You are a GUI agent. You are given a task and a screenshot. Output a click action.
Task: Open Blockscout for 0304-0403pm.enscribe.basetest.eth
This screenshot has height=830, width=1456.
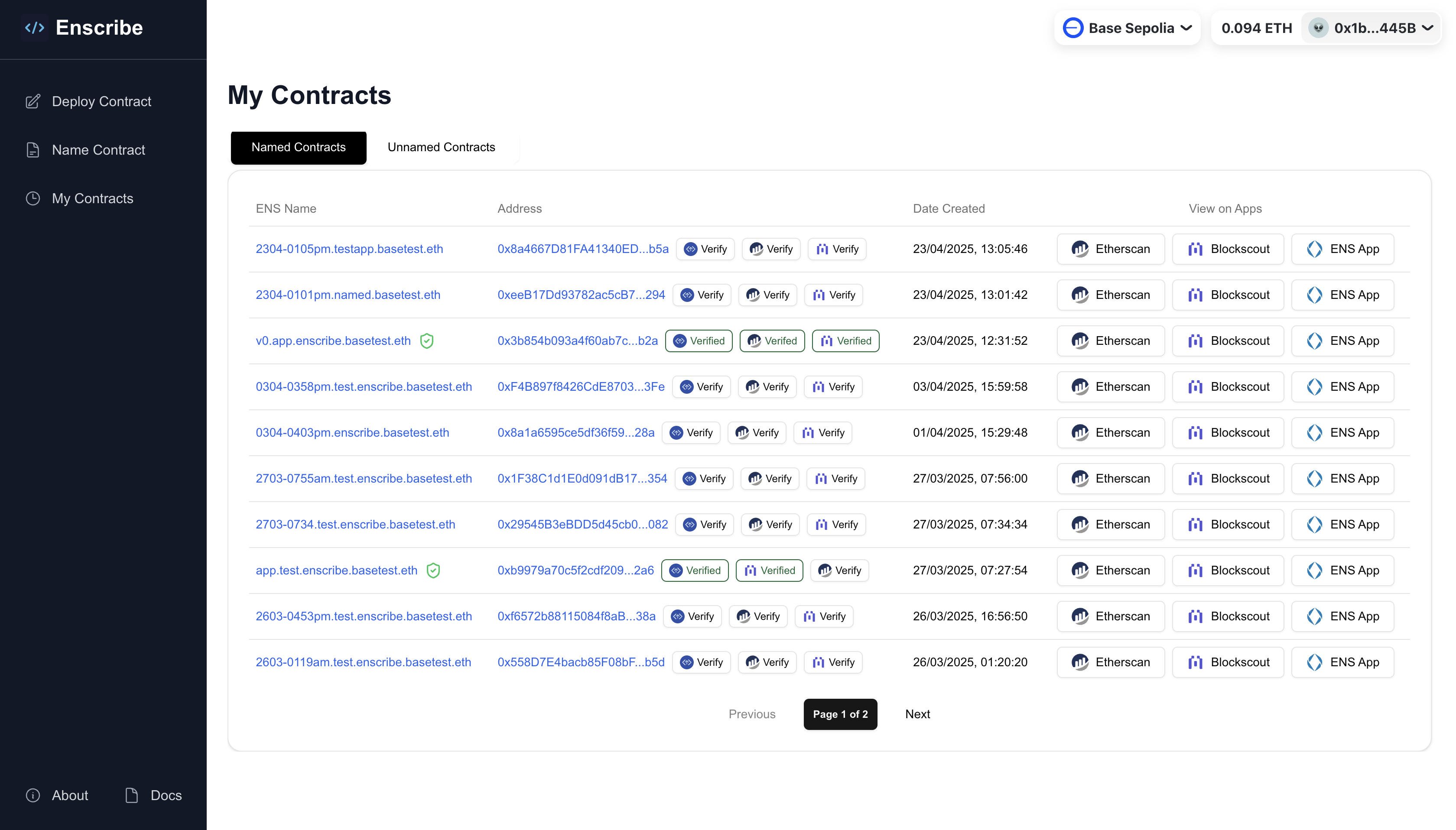tap(1228, 433)
